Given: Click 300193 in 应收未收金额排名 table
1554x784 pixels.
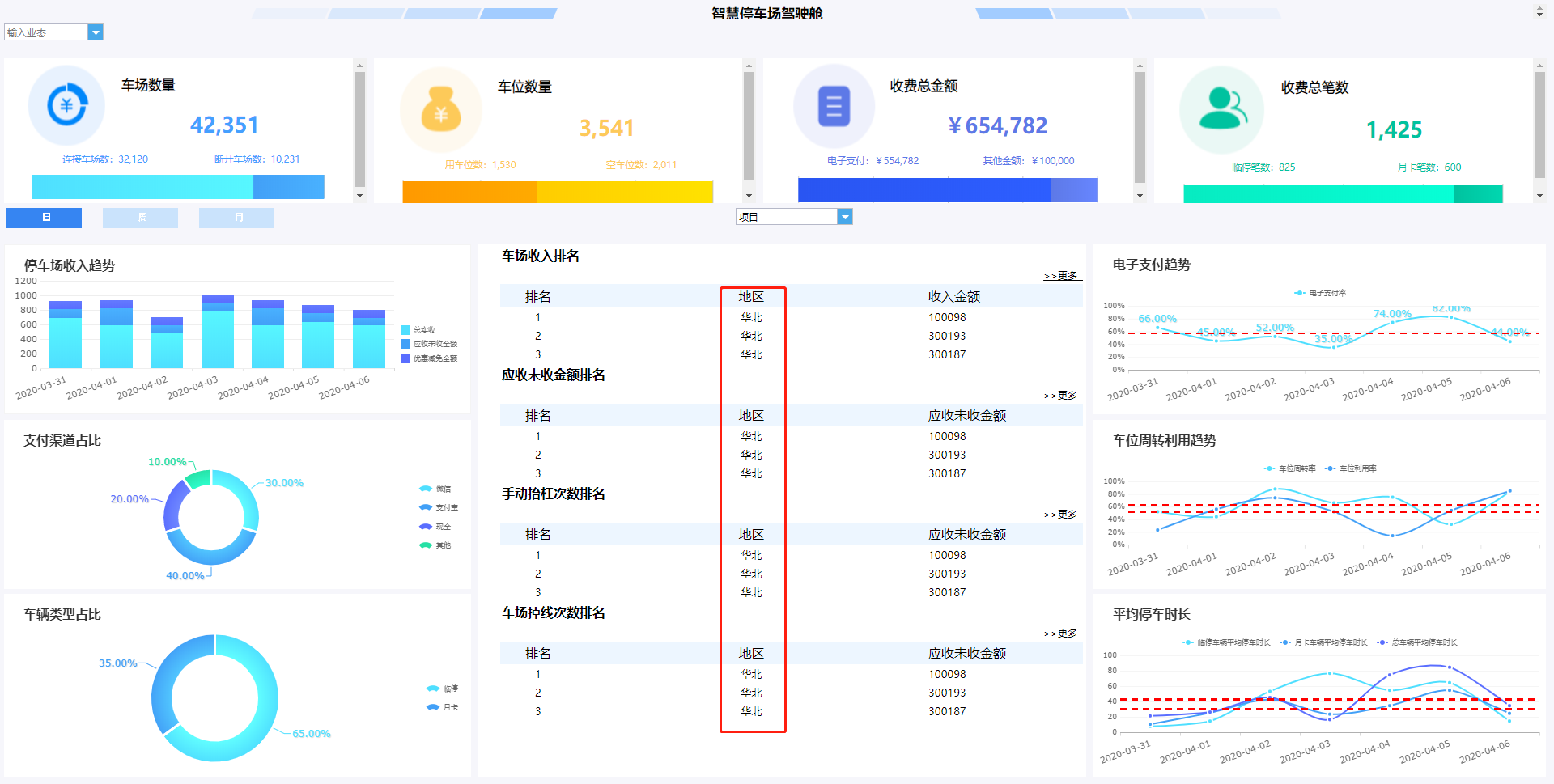Looking at the screenshot, I should tap(947, 455).
